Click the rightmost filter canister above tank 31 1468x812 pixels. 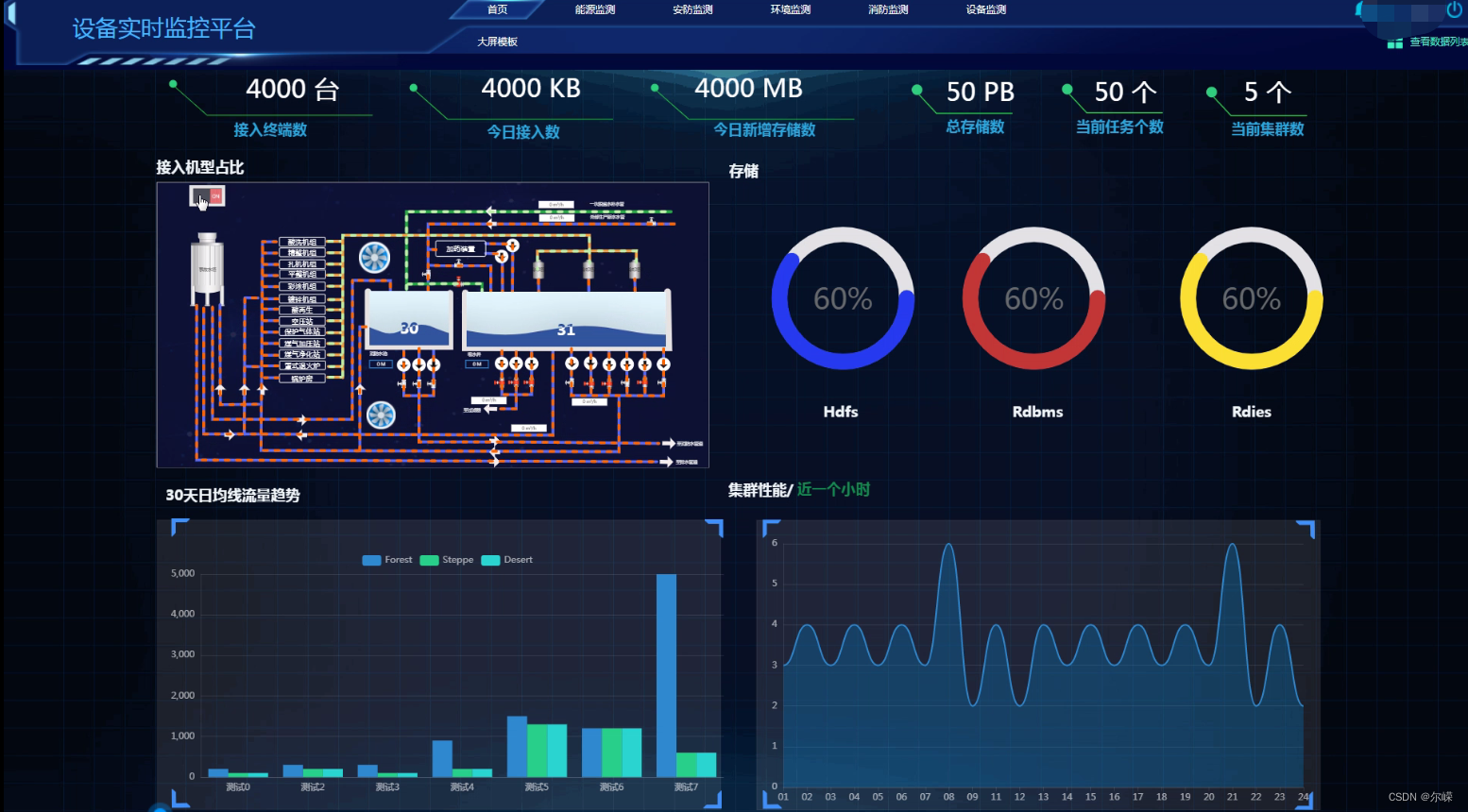[x=635, y=270]
